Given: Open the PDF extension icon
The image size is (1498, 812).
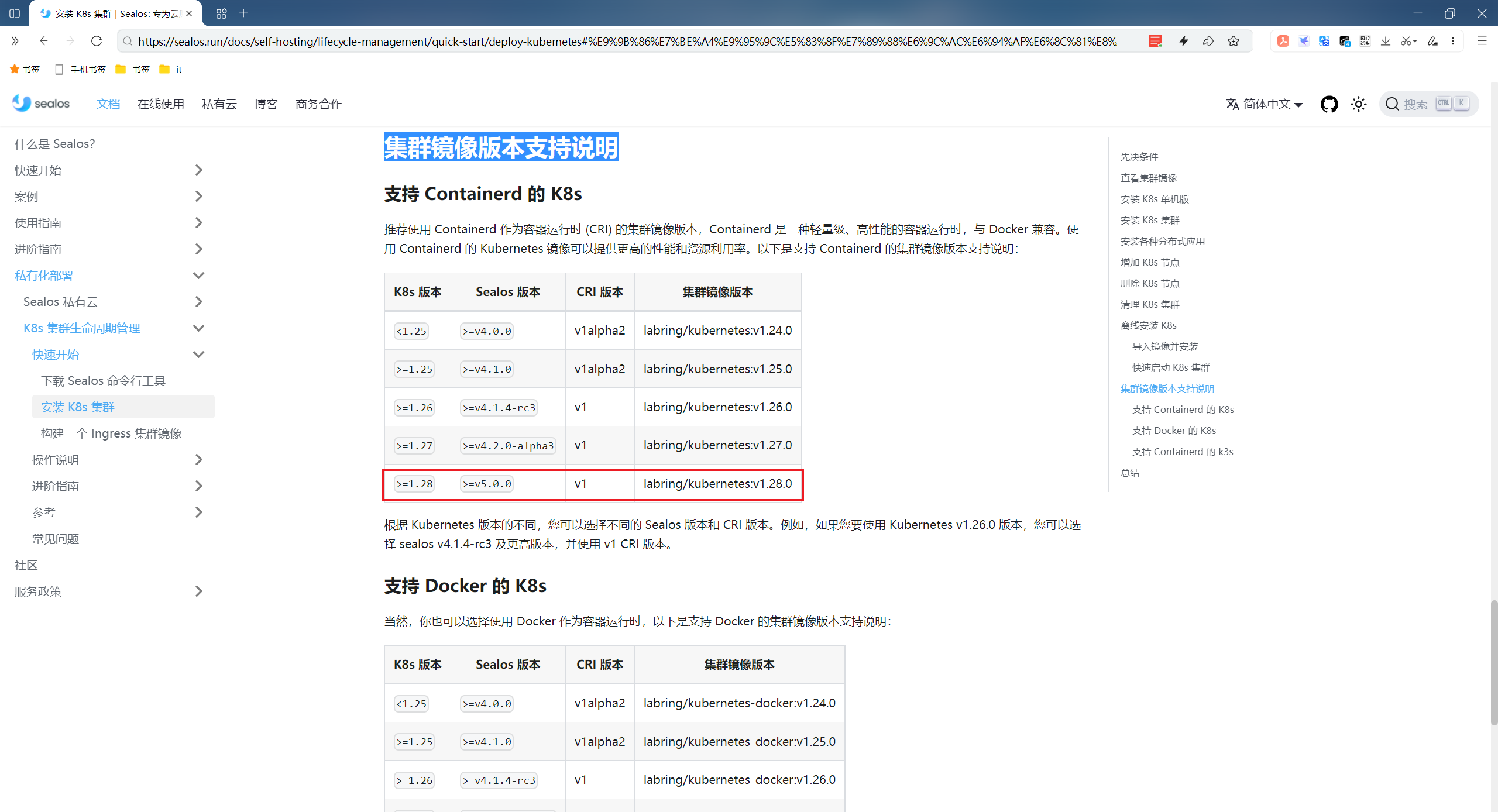Looking at the screenshot, I should 1283,41.
